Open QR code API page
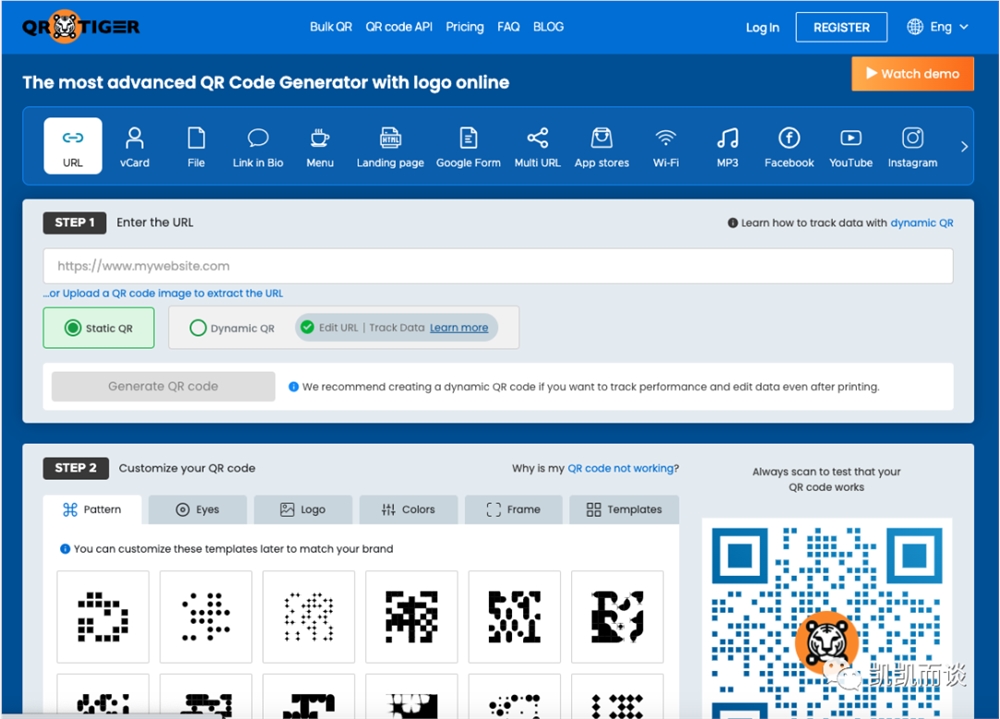This screenshot has height=719, width=1000. pyautogui.click(x=399, y=27)
